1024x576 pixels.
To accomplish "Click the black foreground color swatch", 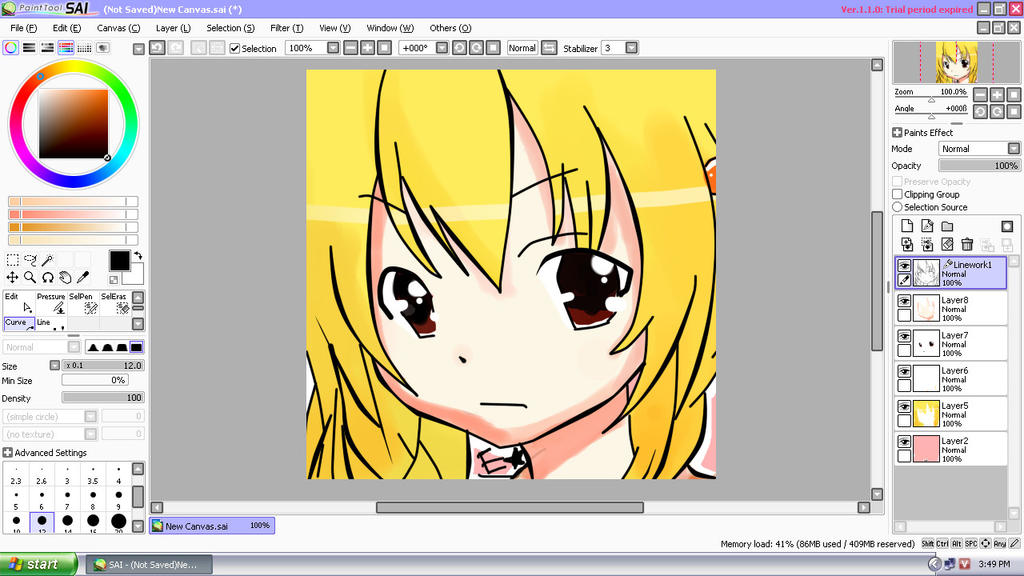I will [x=120, y=260].
